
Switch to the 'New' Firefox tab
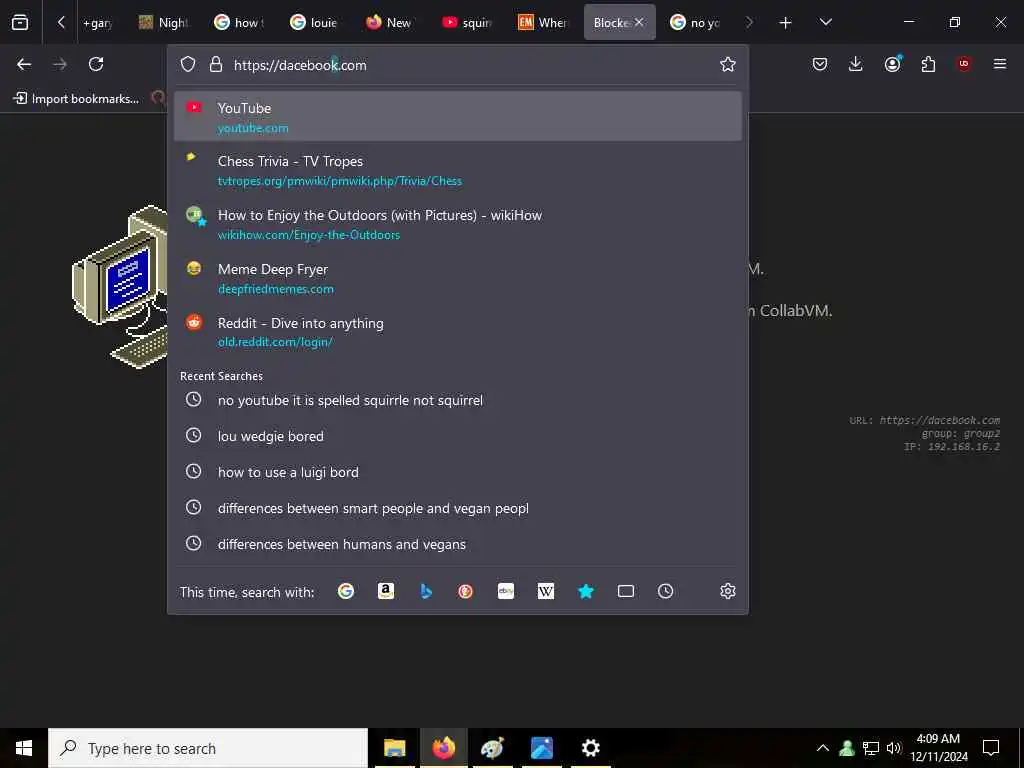391,22
